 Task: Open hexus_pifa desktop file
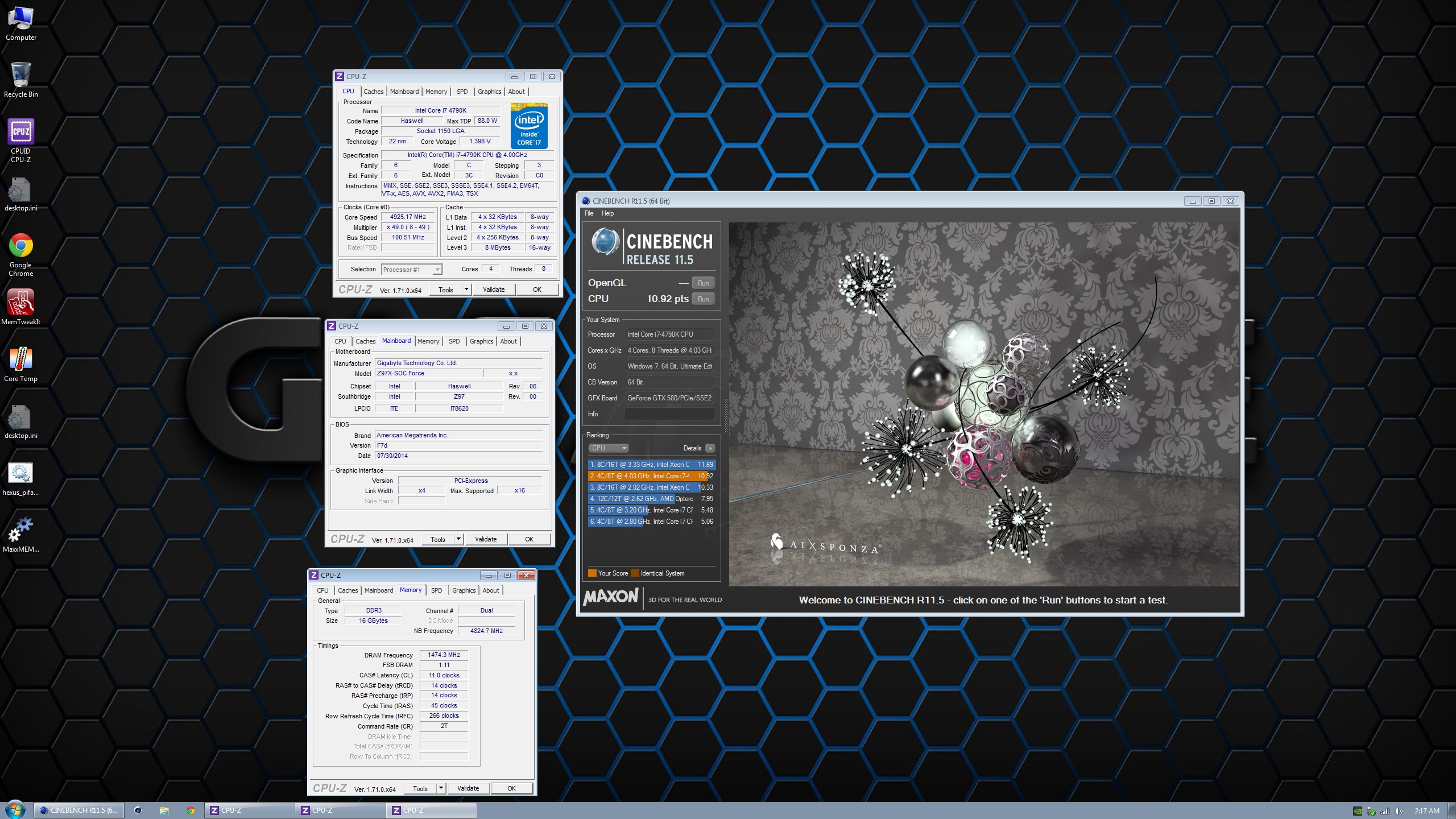[x=21, y=478]
